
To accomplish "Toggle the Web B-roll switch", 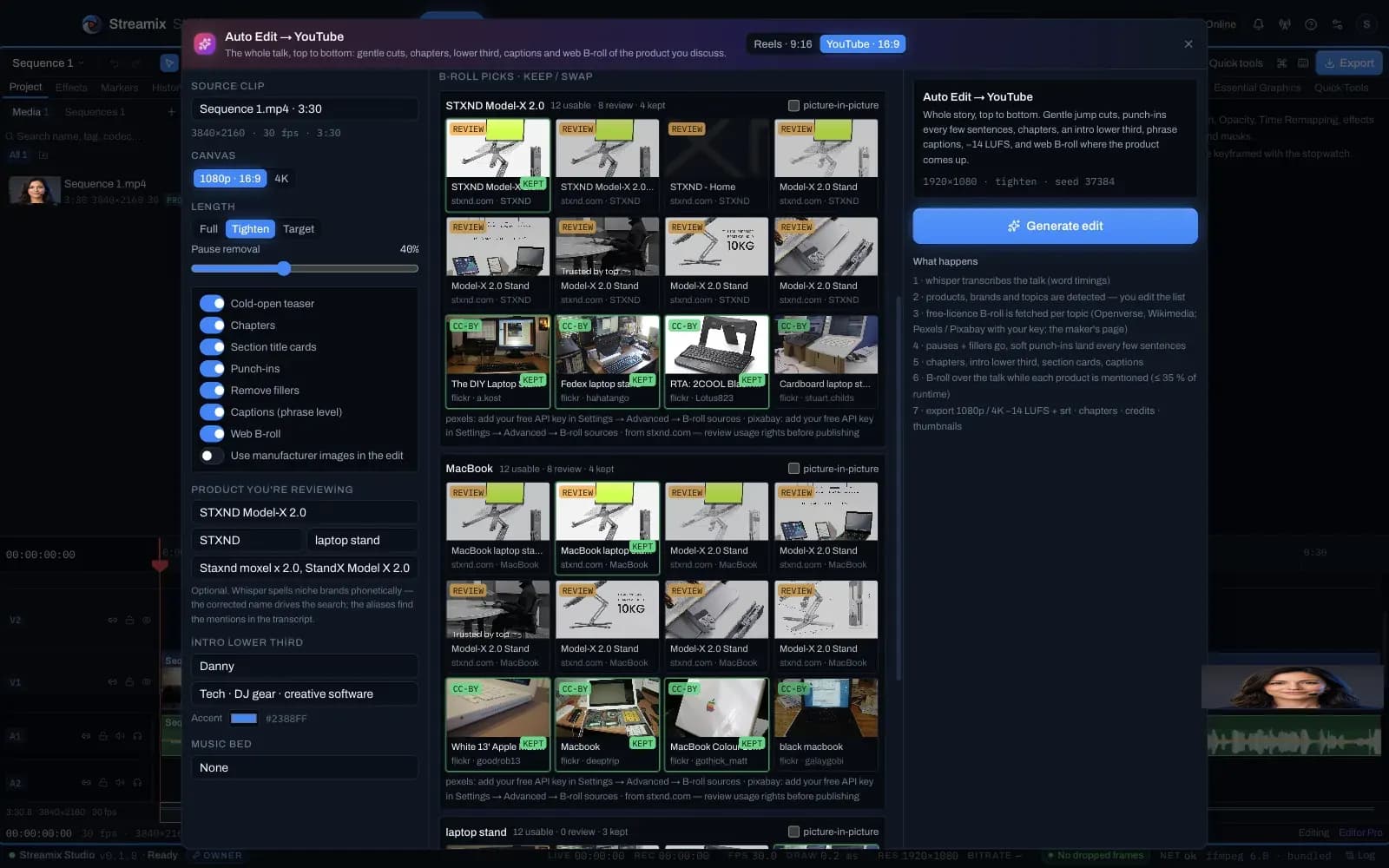I will (x=212, y=433).
